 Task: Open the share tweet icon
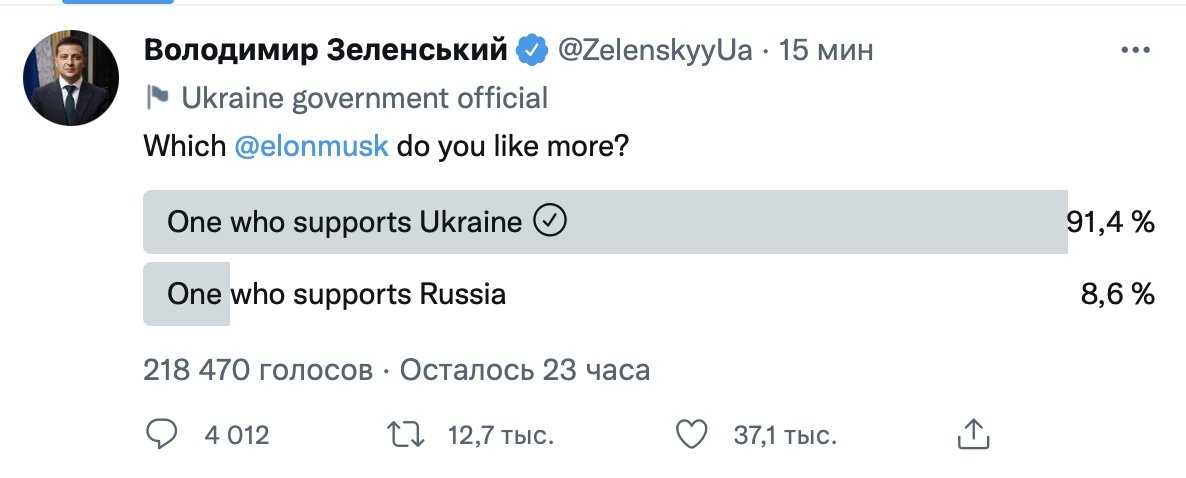click(x=973, y=435)
